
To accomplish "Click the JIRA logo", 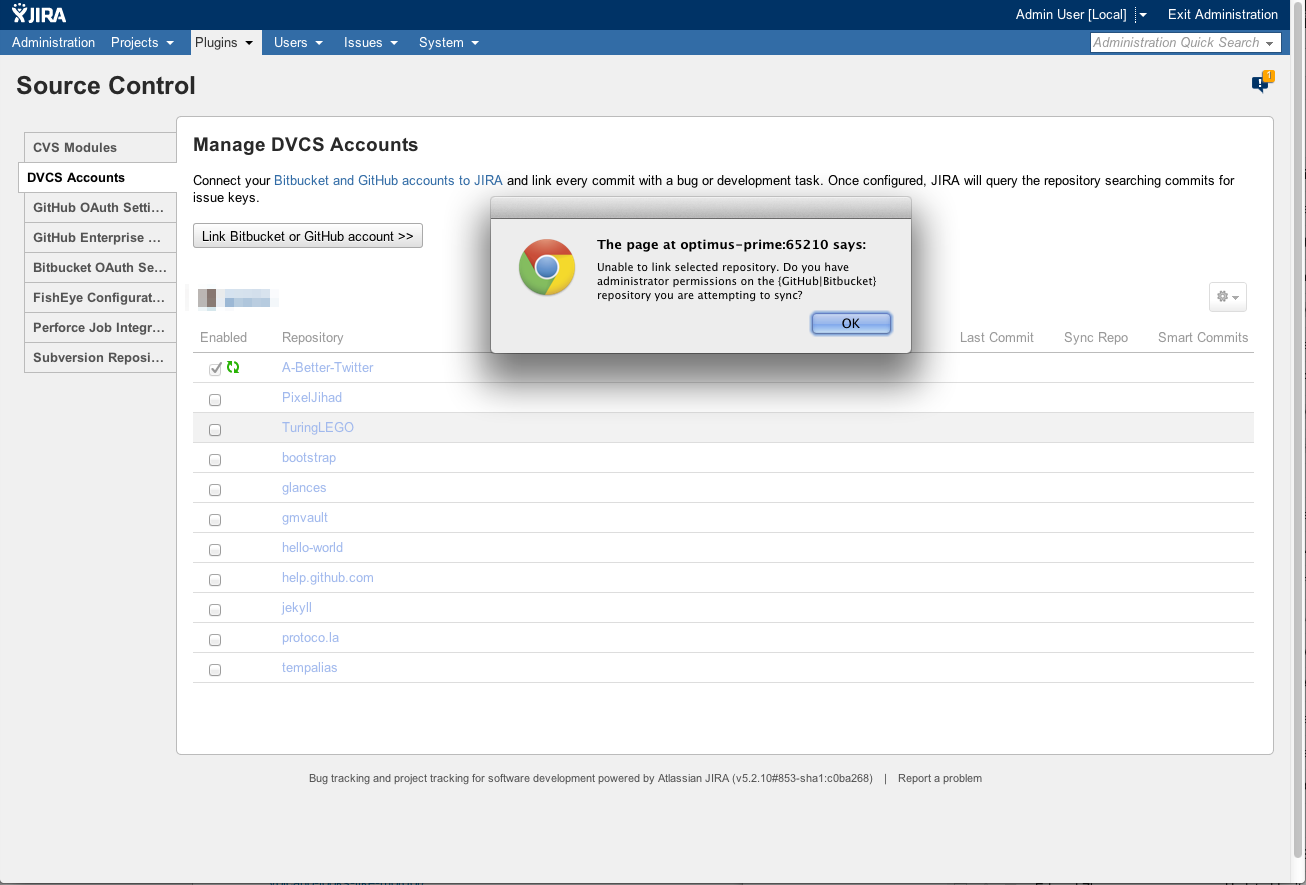I will [40, 14].
